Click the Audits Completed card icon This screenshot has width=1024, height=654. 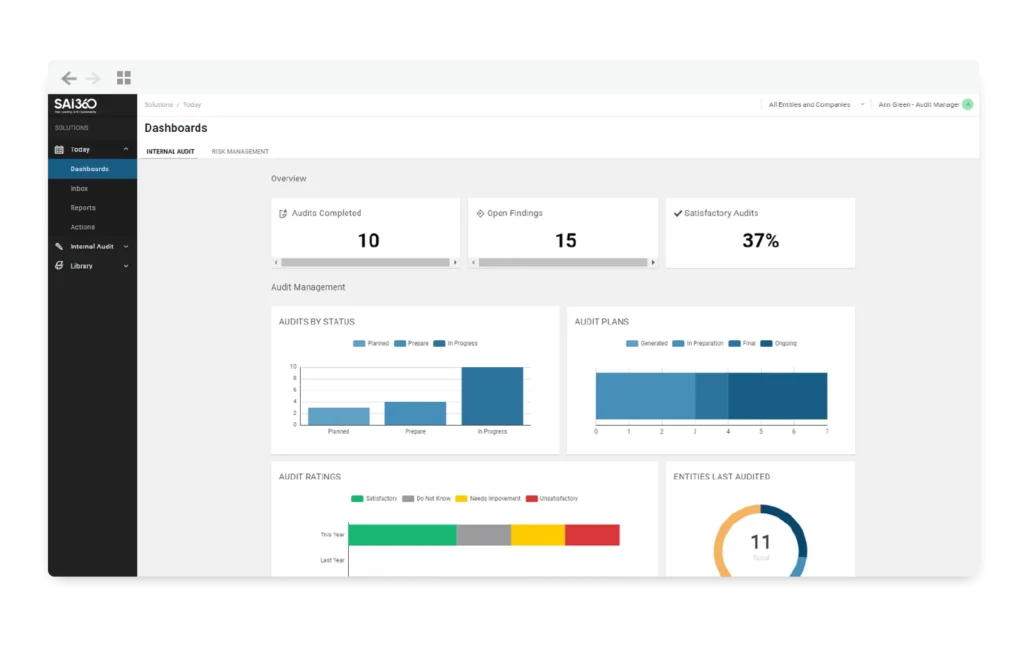point(282,212)
